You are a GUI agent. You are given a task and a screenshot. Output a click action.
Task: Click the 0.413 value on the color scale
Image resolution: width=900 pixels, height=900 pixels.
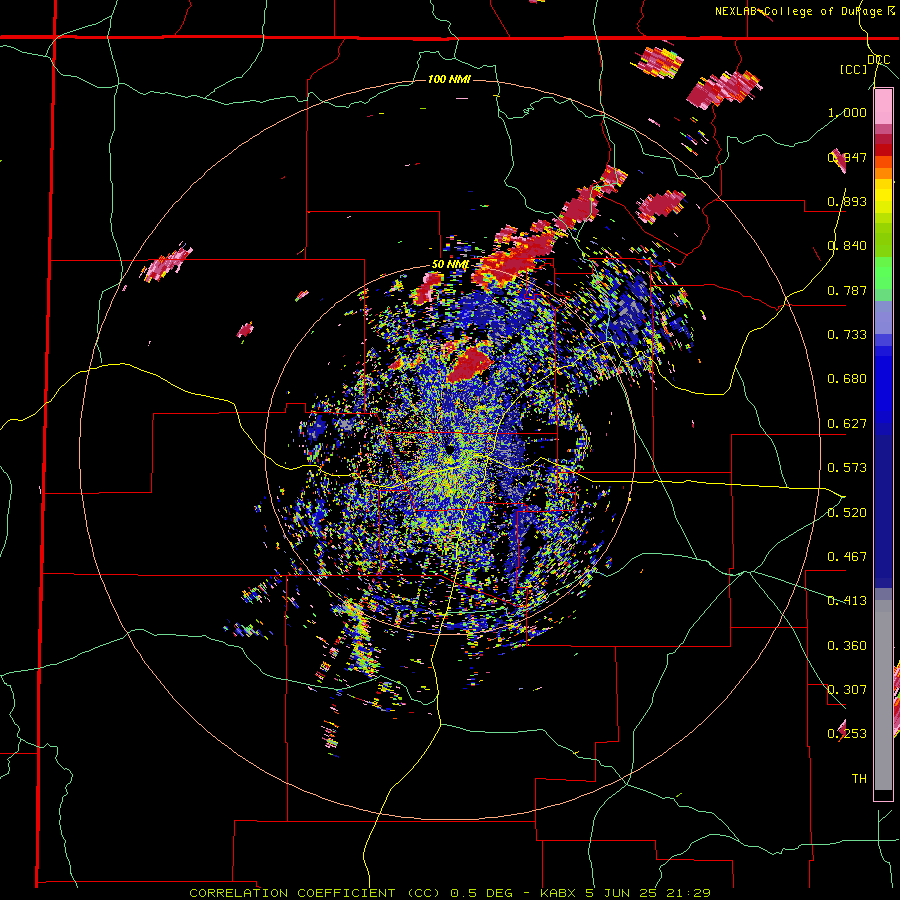(x=847, y=601)
